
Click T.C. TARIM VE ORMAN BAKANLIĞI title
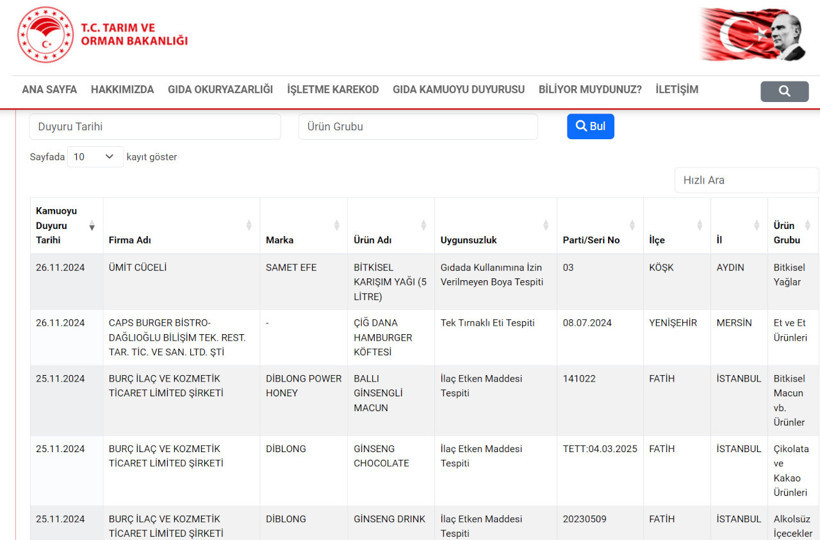tap(134, 35)
